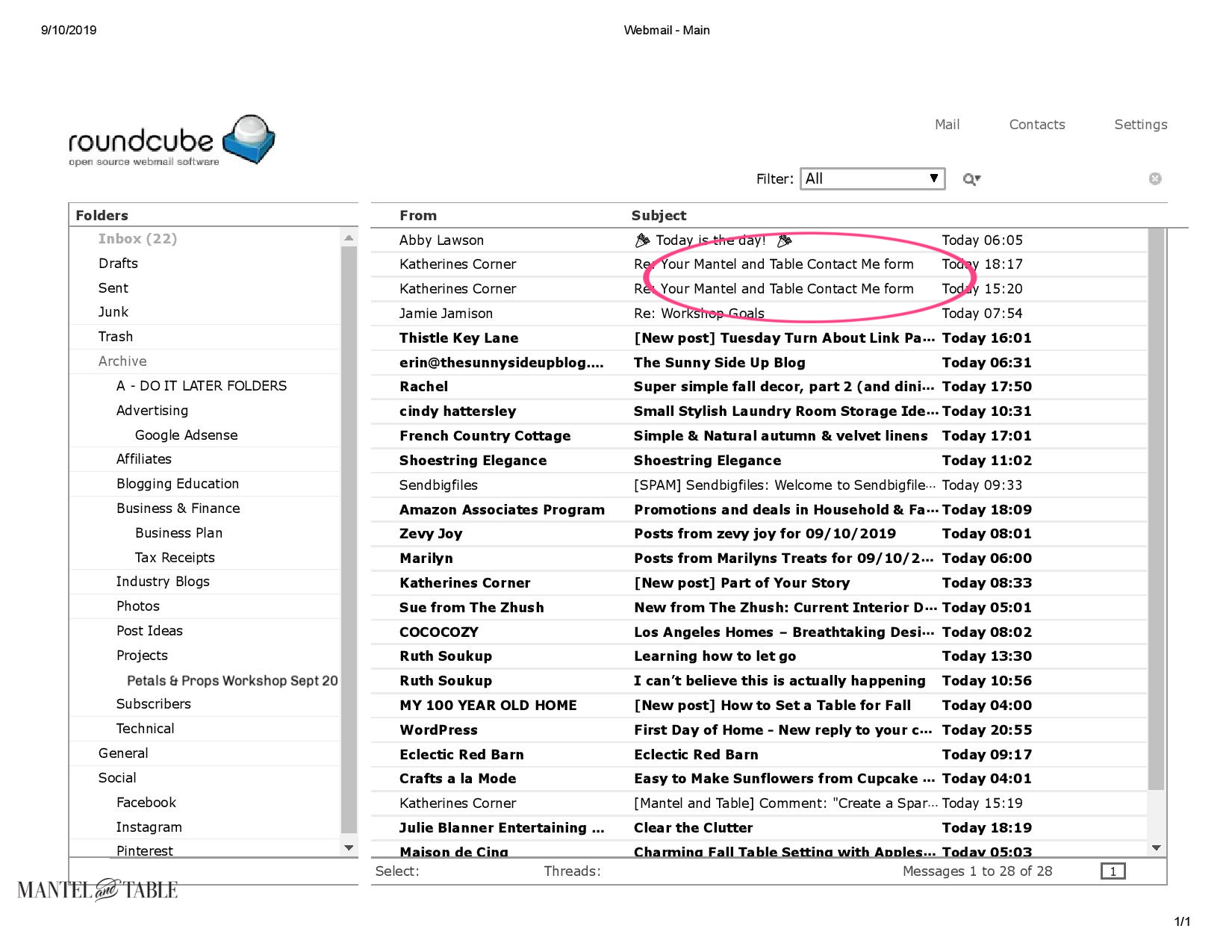
Task: Open the Technical folder
Action: [x=145, y=729]
